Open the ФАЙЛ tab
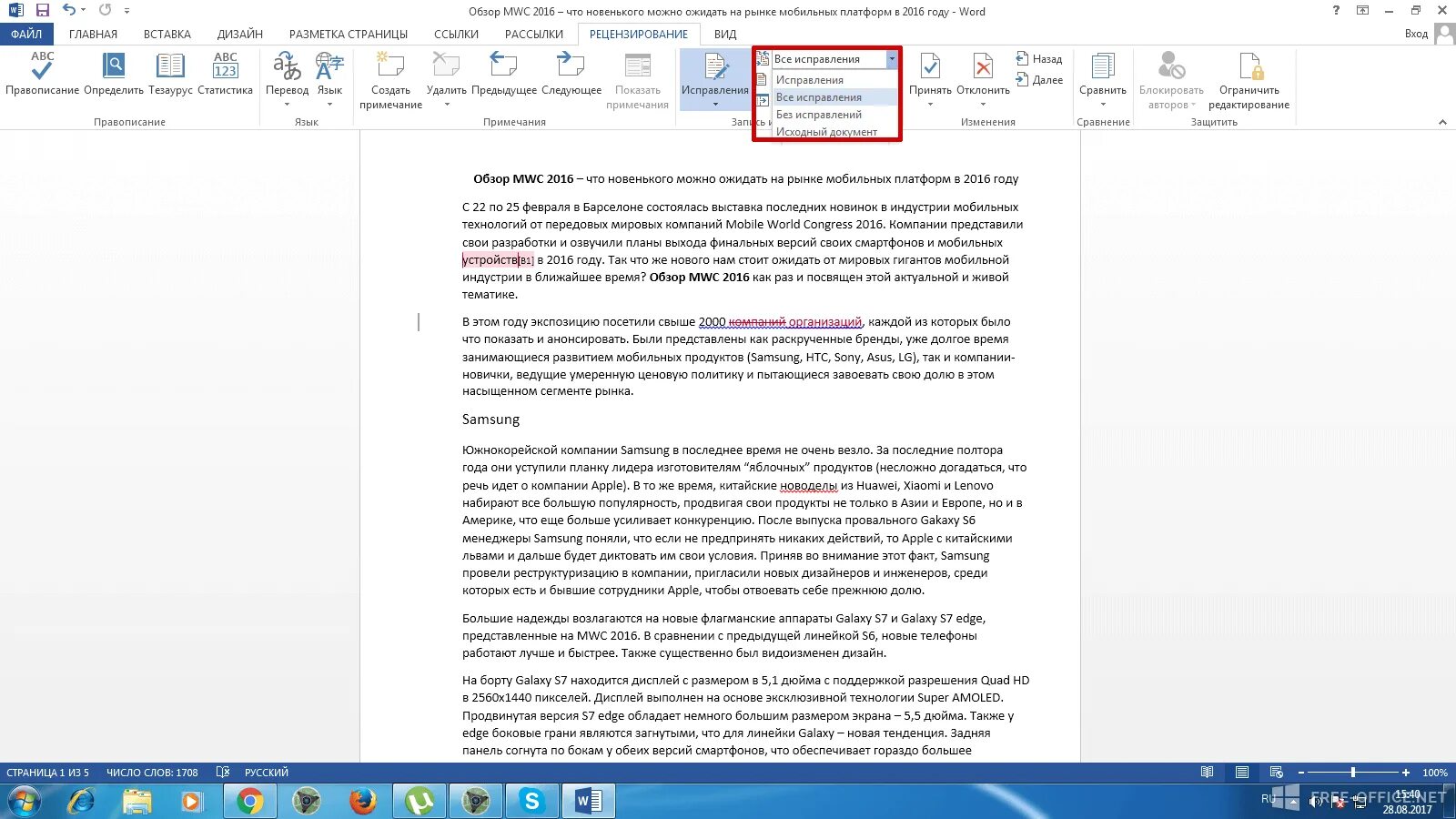 click(26, 34)
